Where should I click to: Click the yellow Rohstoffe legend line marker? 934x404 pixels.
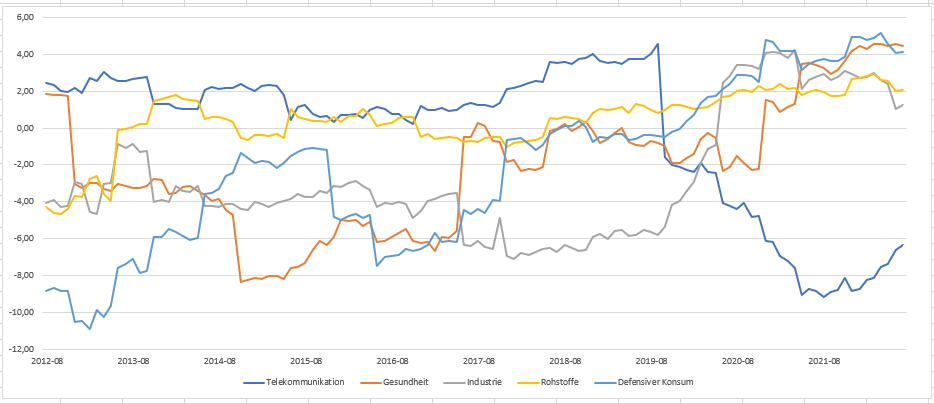tap(524, 382)
